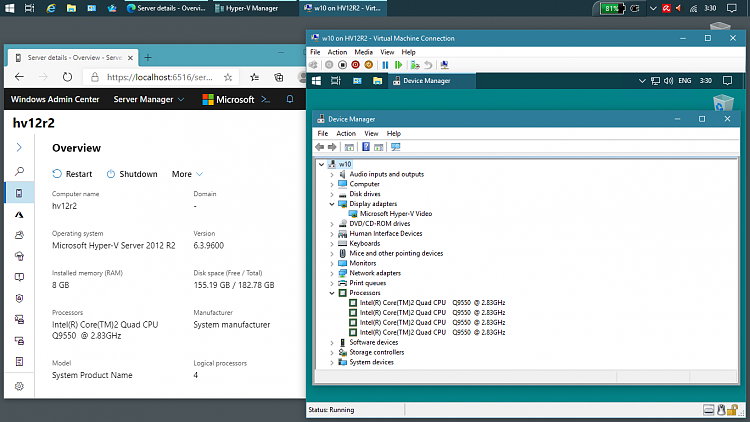This screenshot has width=750, height=422.
Task: Open the Azure icon in Admin Center sidebar
Action: (x=19, y=214)
